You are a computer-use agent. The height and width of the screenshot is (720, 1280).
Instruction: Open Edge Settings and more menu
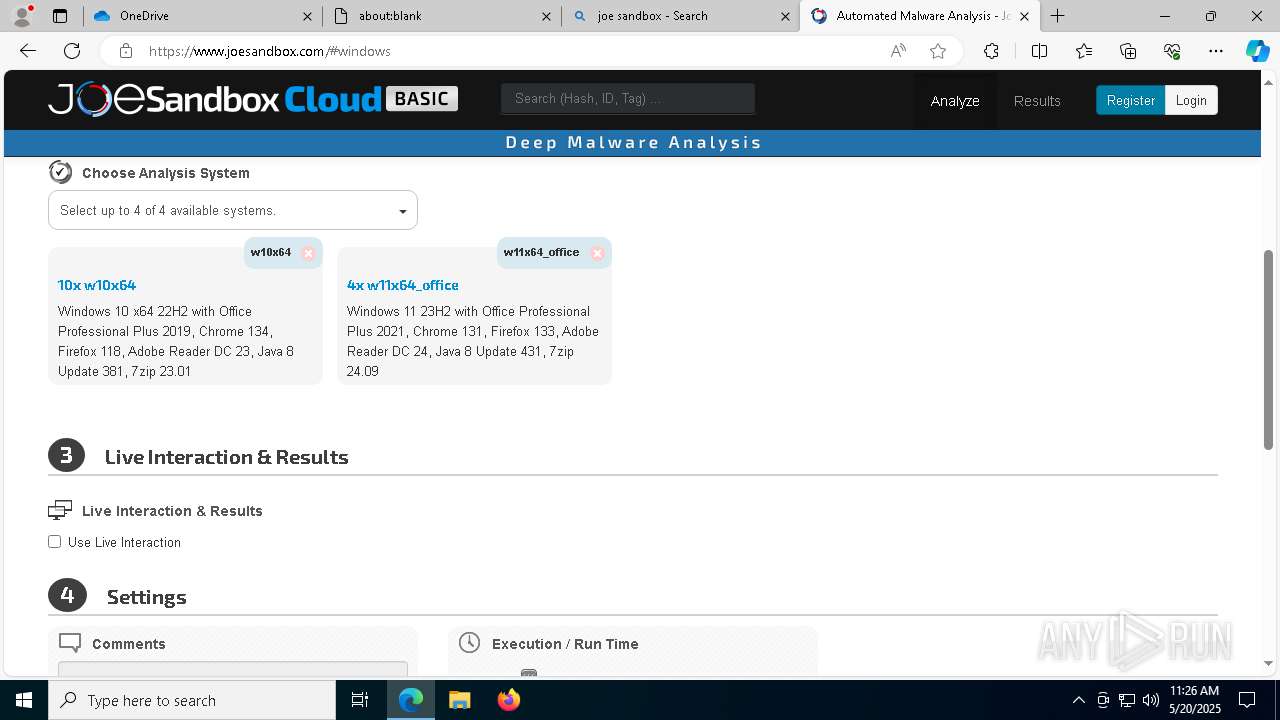click(1216, 51)
